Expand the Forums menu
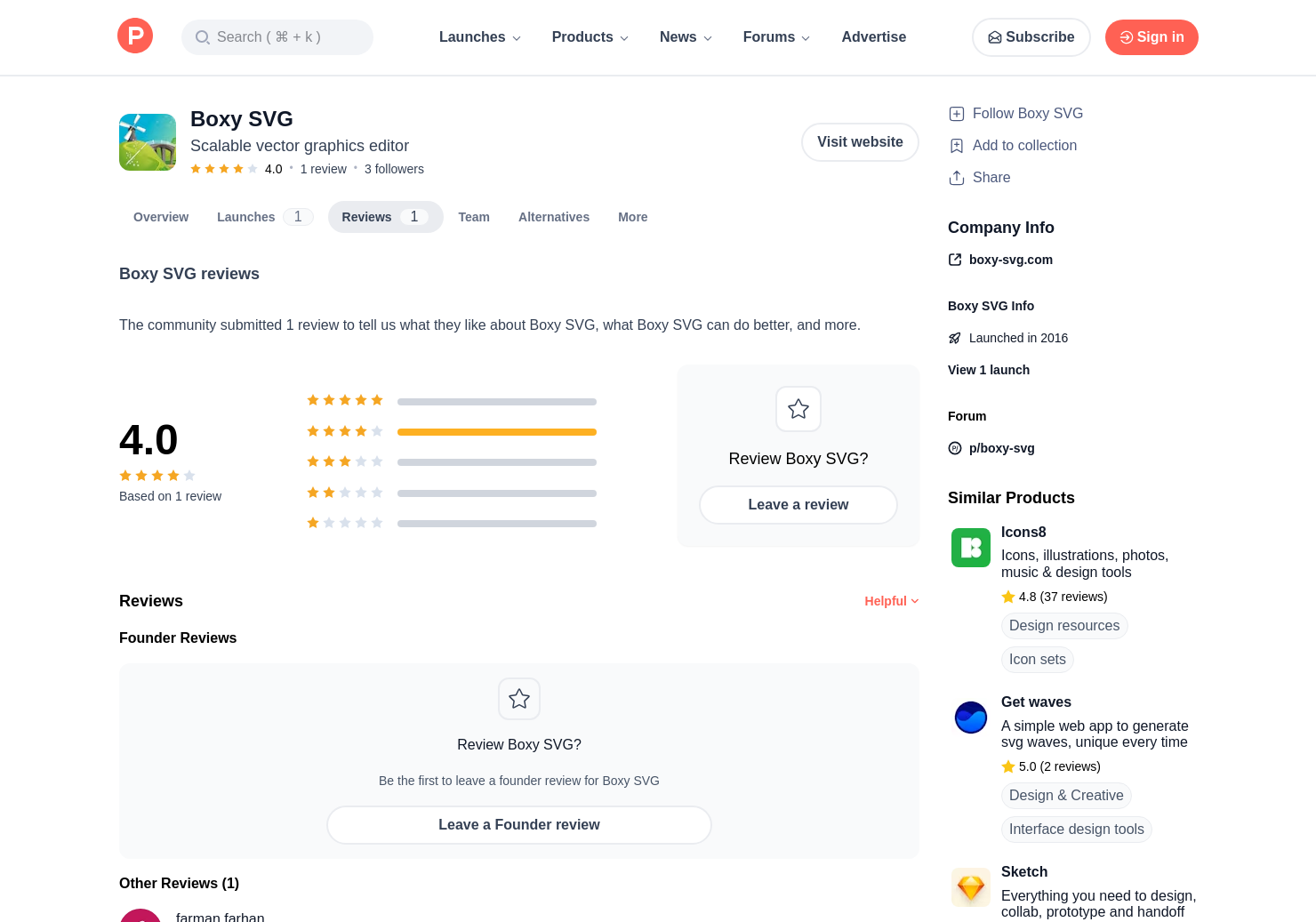Screen dimensions: 1316x922 point(776,37)
